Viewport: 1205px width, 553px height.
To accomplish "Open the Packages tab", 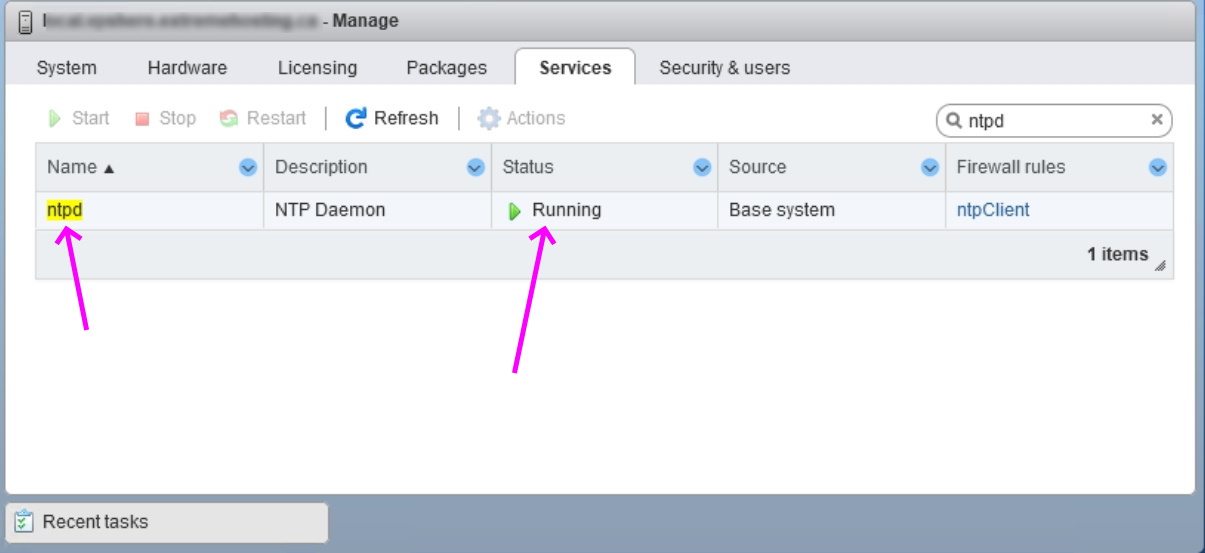I will [446, 68].
